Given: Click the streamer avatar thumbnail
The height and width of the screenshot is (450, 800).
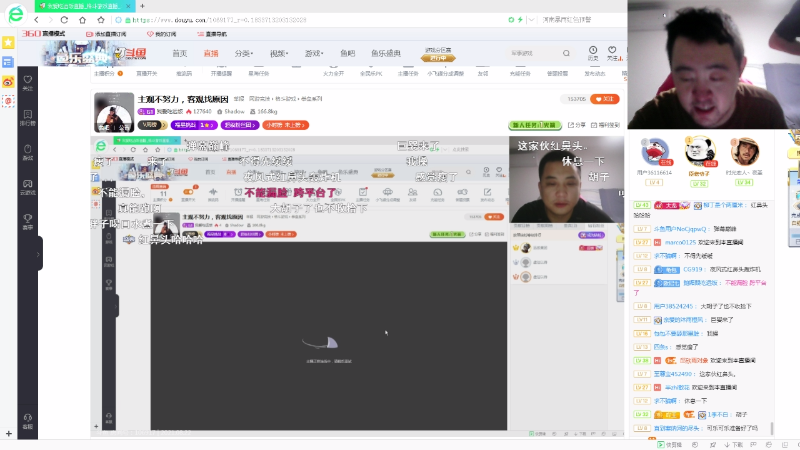Looking at the screenshot, I should coord(114,112).
